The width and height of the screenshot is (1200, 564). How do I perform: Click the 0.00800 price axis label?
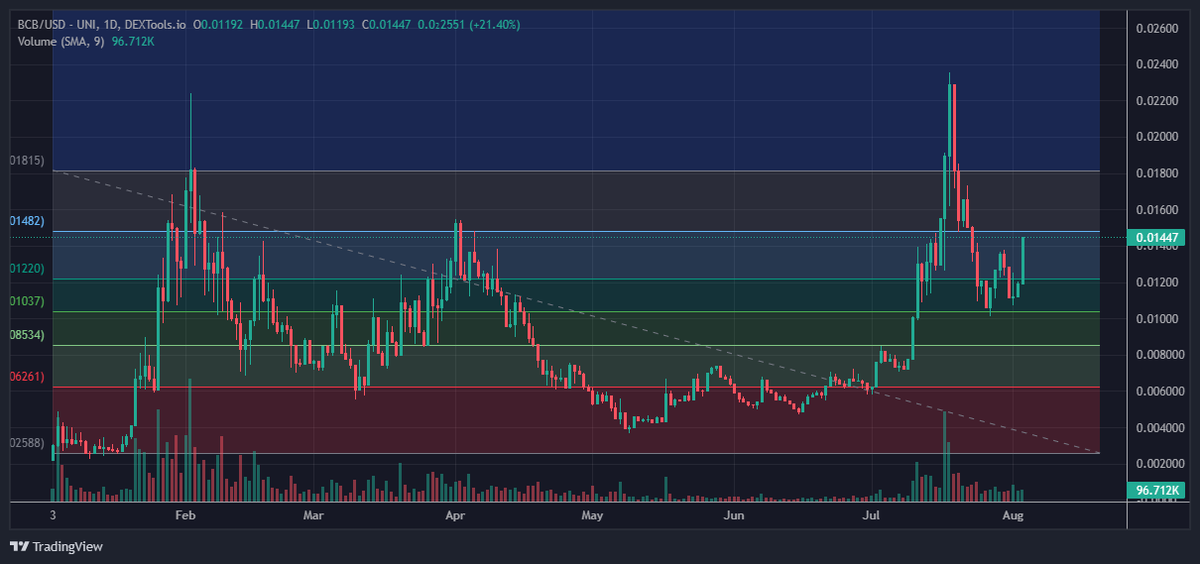coord(1158,354)
